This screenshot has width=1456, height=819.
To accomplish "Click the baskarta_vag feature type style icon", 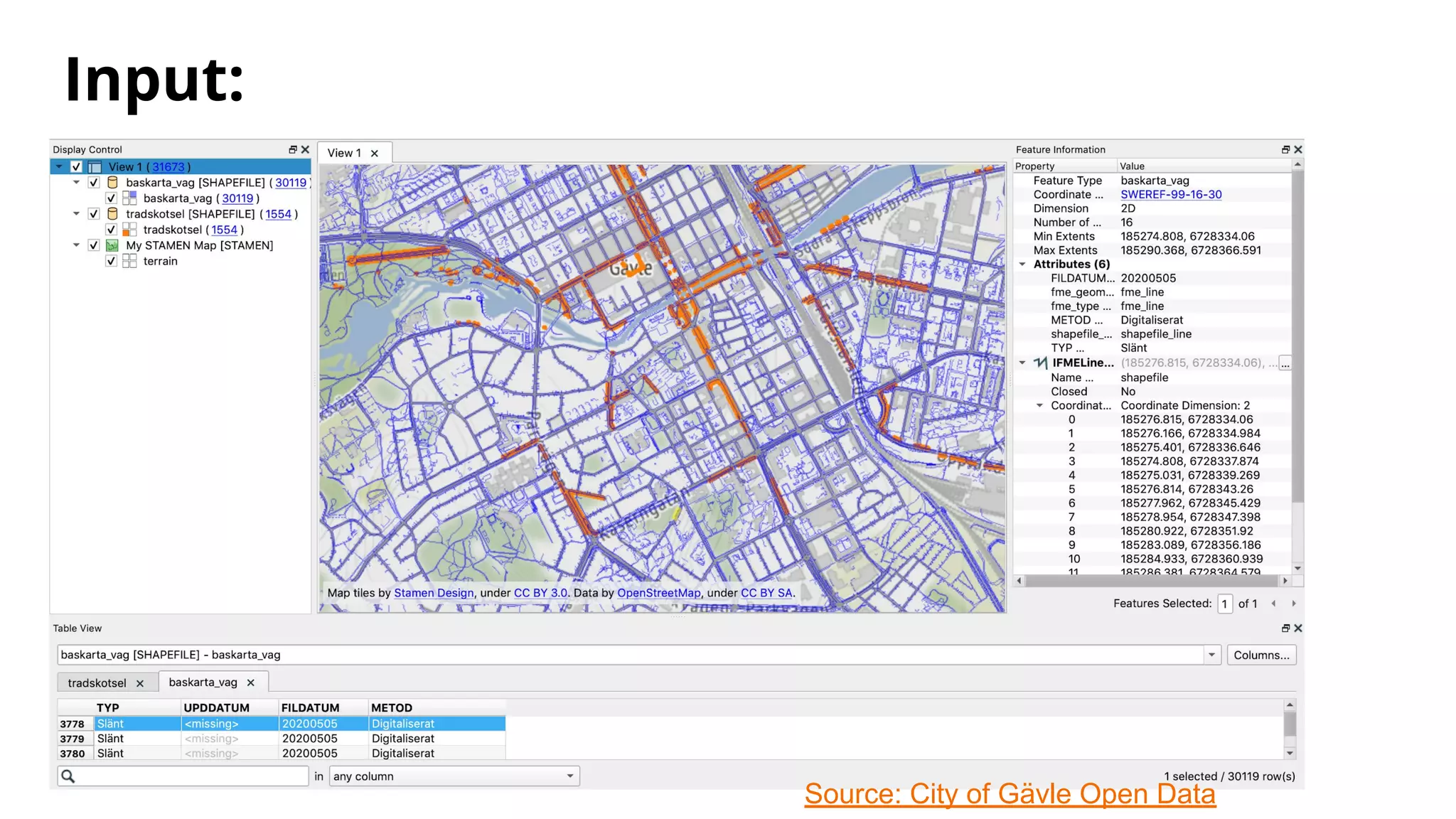I will click(129, 198).
